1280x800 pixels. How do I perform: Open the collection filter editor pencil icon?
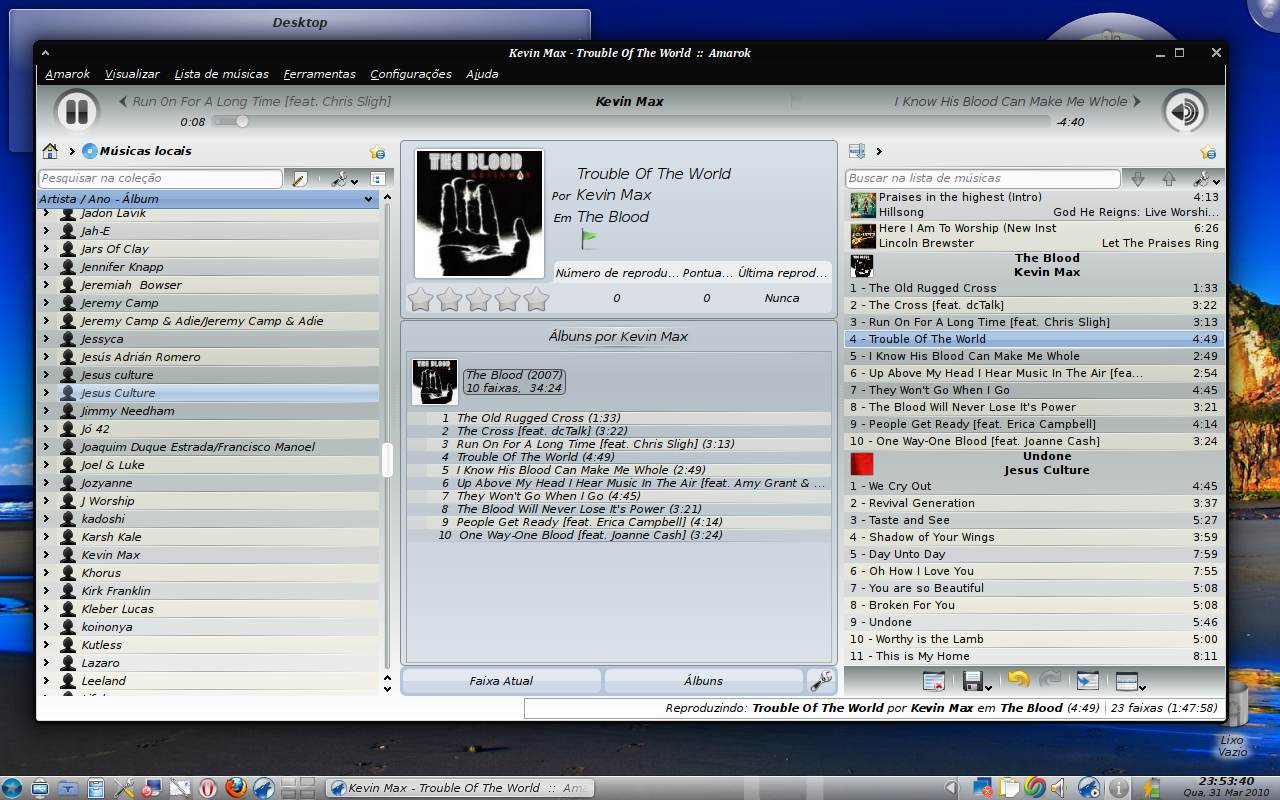tap(299, 179)
